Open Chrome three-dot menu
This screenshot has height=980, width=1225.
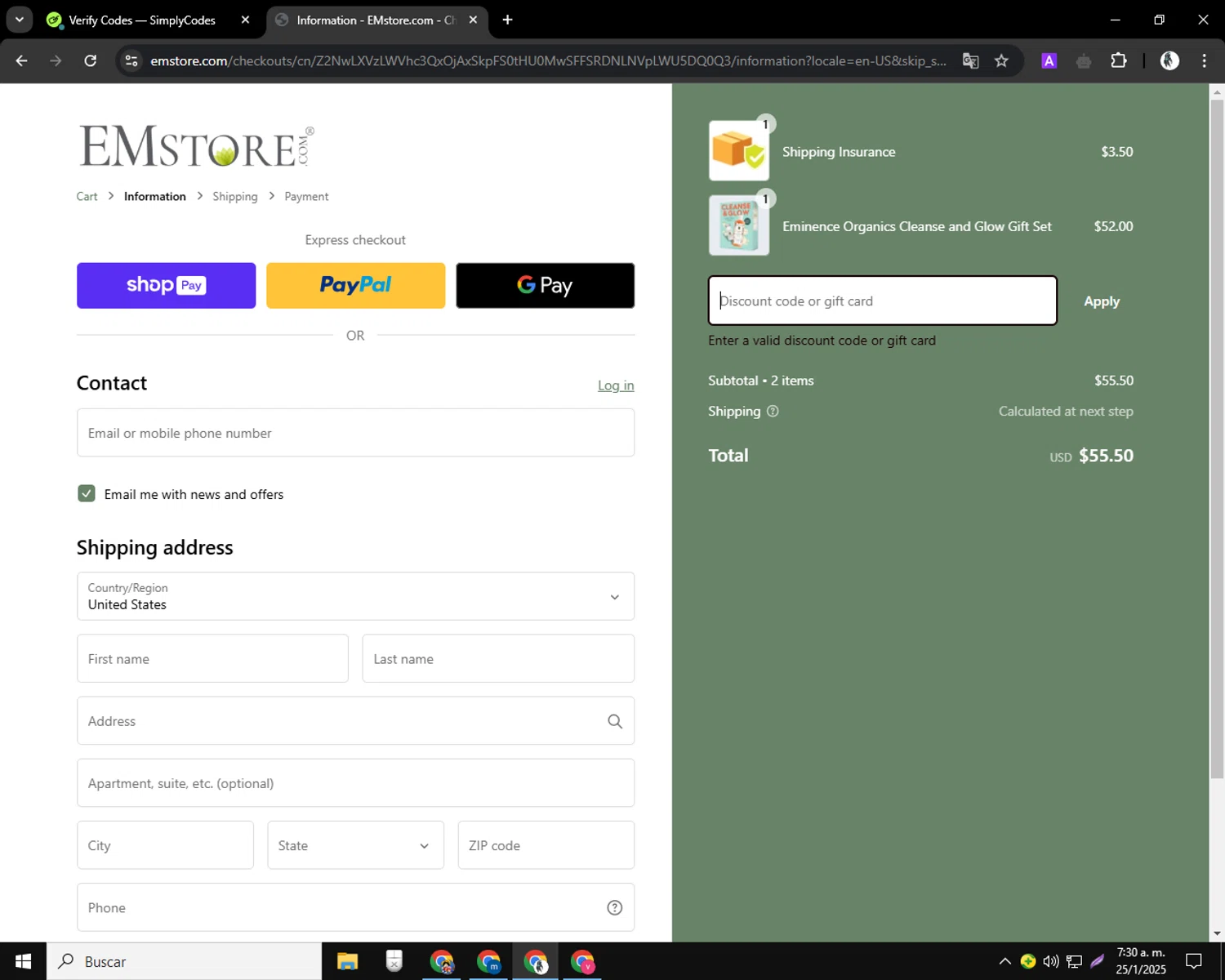pyautogui.click(x=1204, y=60)
